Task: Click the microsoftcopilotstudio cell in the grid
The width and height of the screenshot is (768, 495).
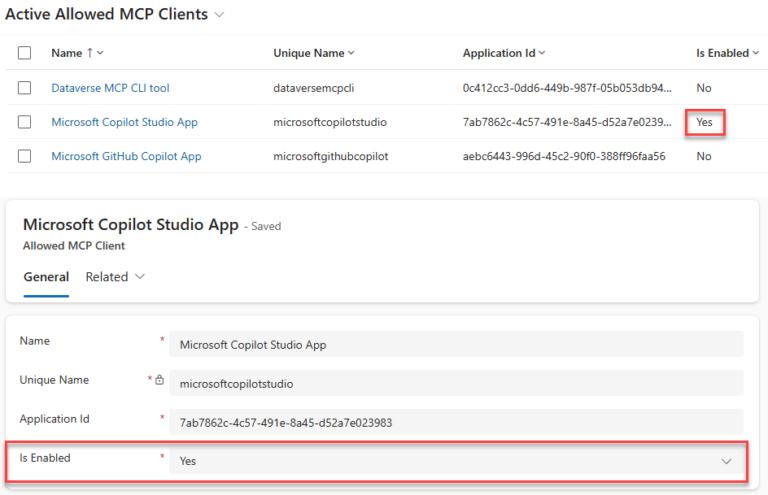Action: point(330,122)
